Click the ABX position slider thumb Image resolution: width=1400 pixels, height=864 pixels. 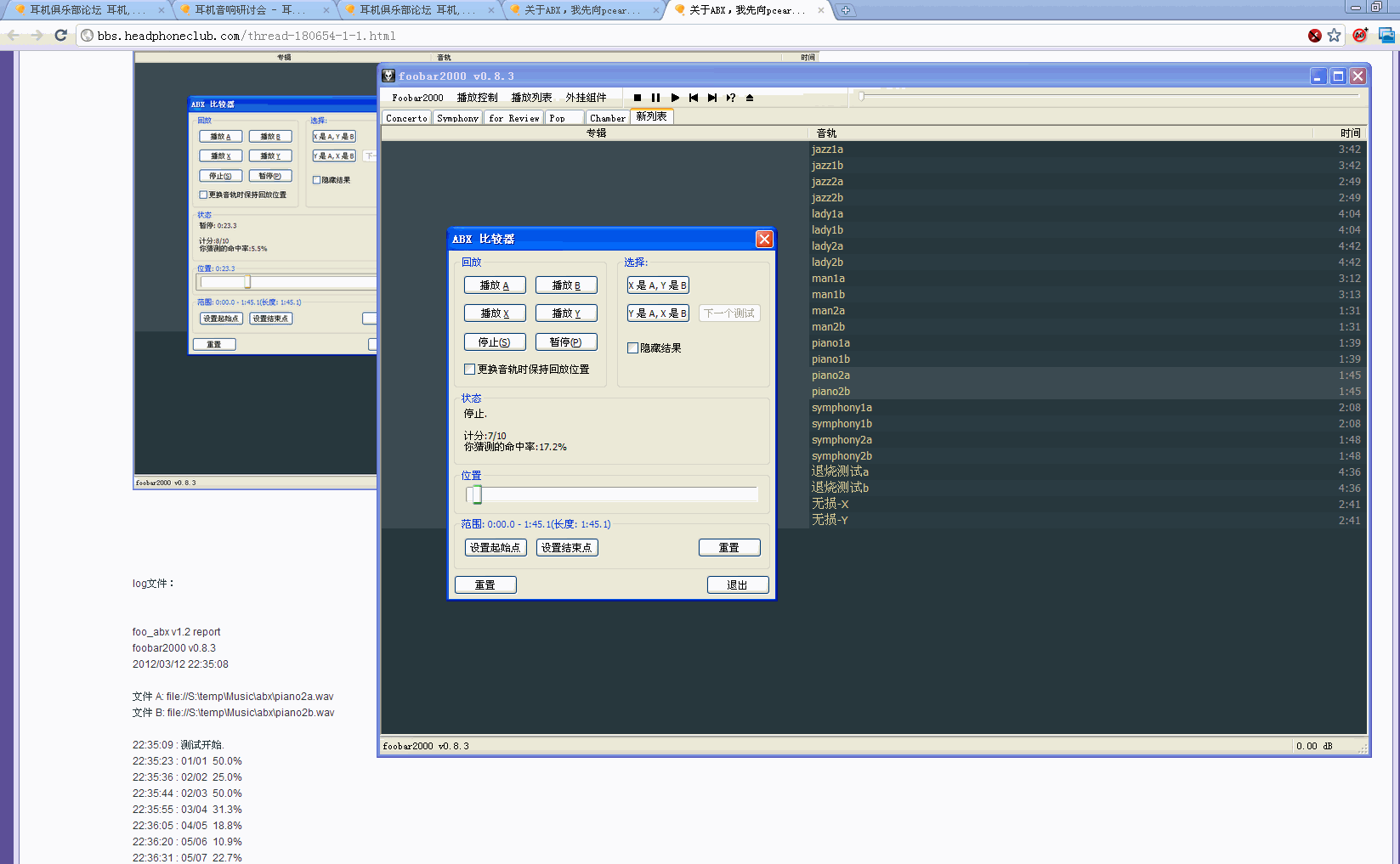[x=477, y=494]
